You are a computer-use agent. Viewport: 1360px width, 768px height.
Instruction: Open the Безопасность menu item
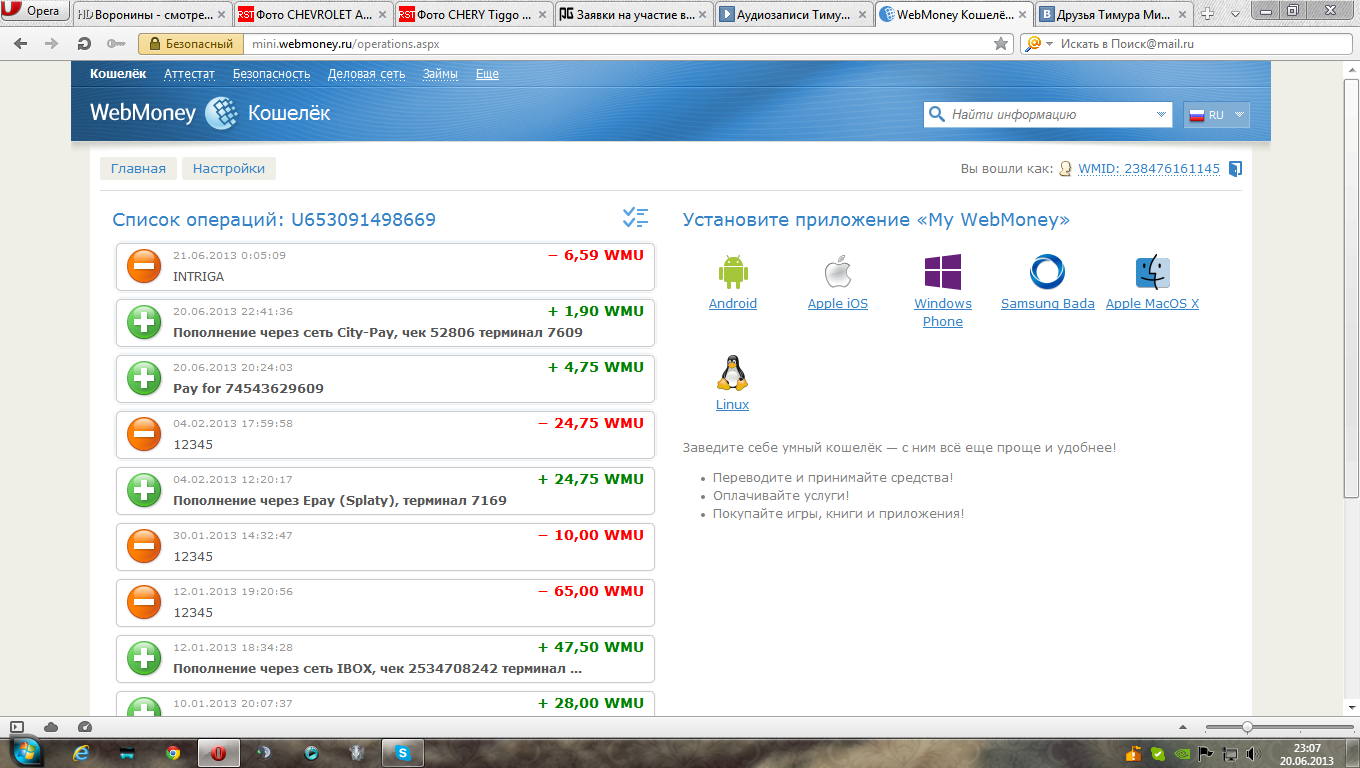coord(272,74)
